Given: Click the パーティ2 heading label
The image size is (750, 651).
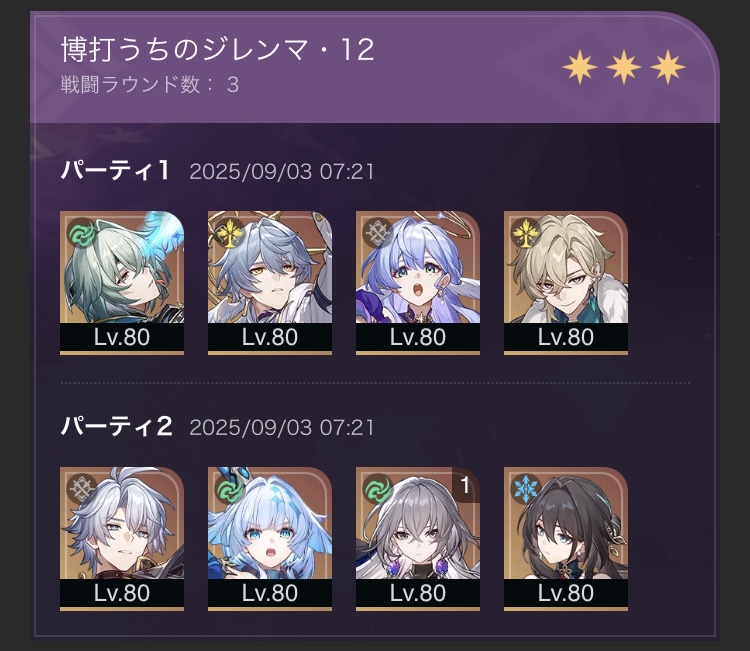Looking at the screenshot, I should 116,426.
